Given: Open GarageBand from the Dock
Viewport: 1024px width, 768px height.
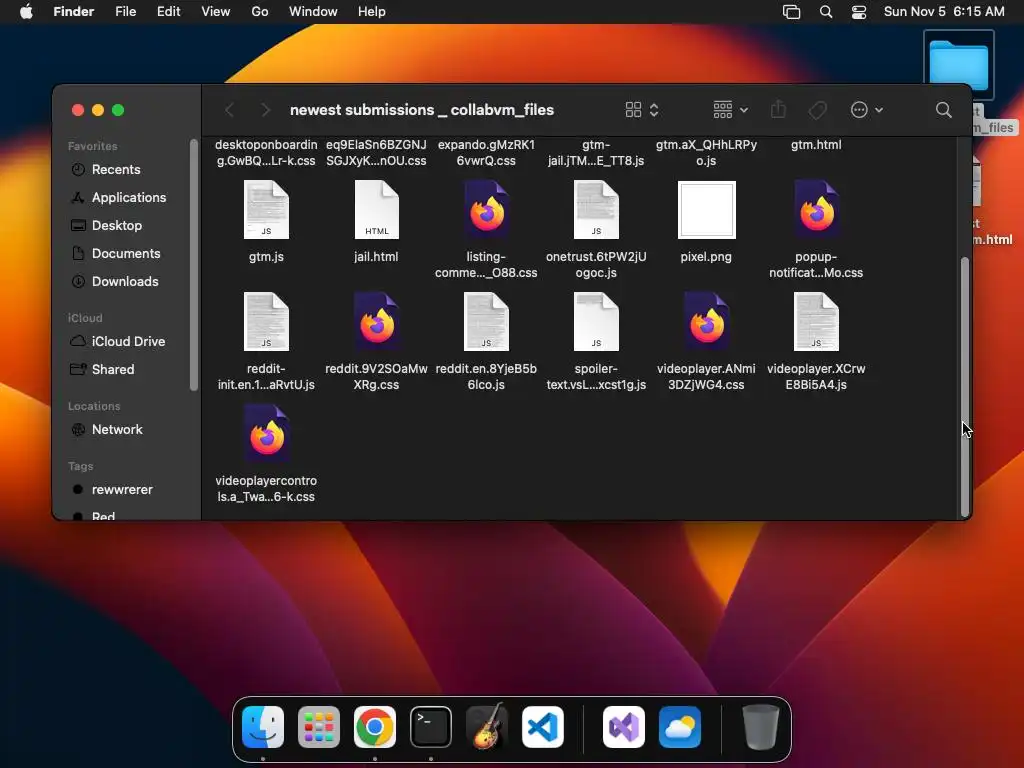Looking at the screenshot, I should pyautogui.click(x=487, y=727).
